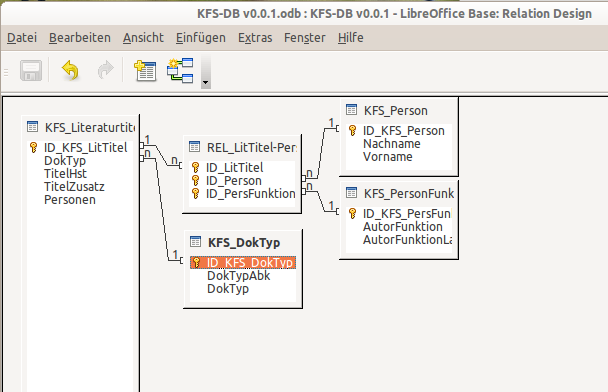608x392 pixels.
Task: Click the REL_LitTitel-Pers table icon
Action: coord(194,147)
